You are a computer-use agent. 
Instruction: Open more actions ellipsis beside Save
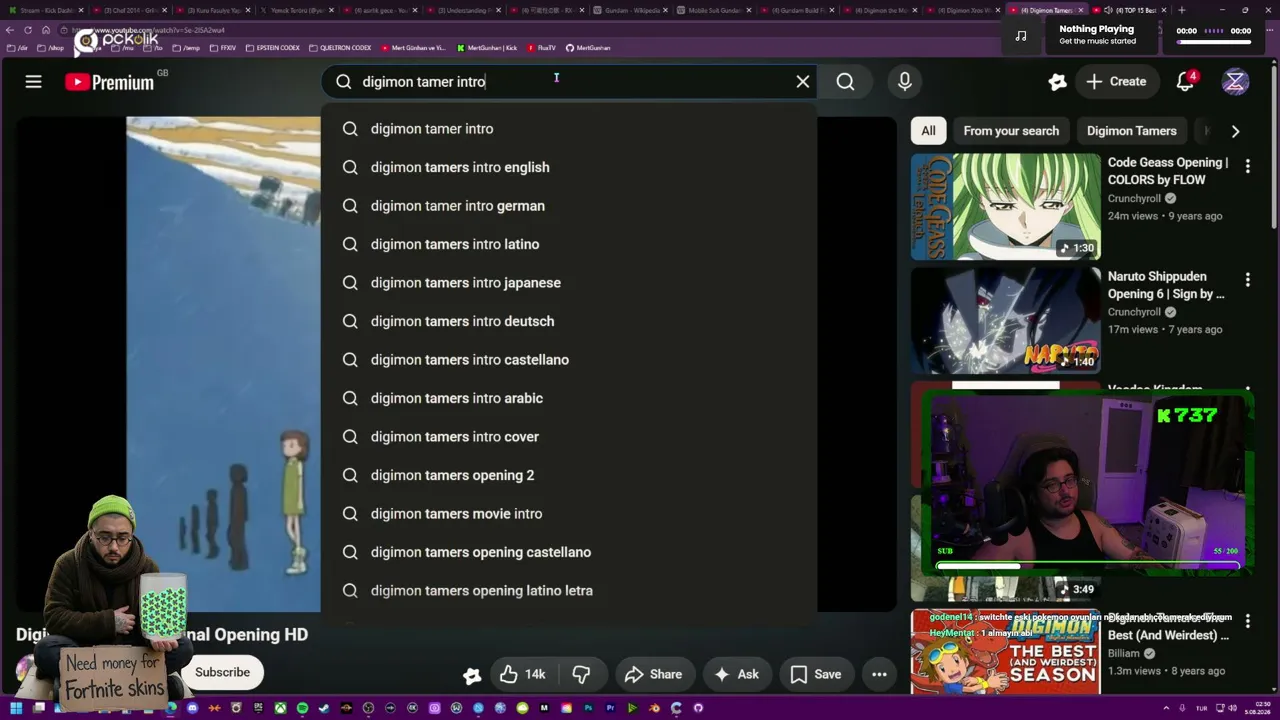pyautogui.click(x=879, y=674)
